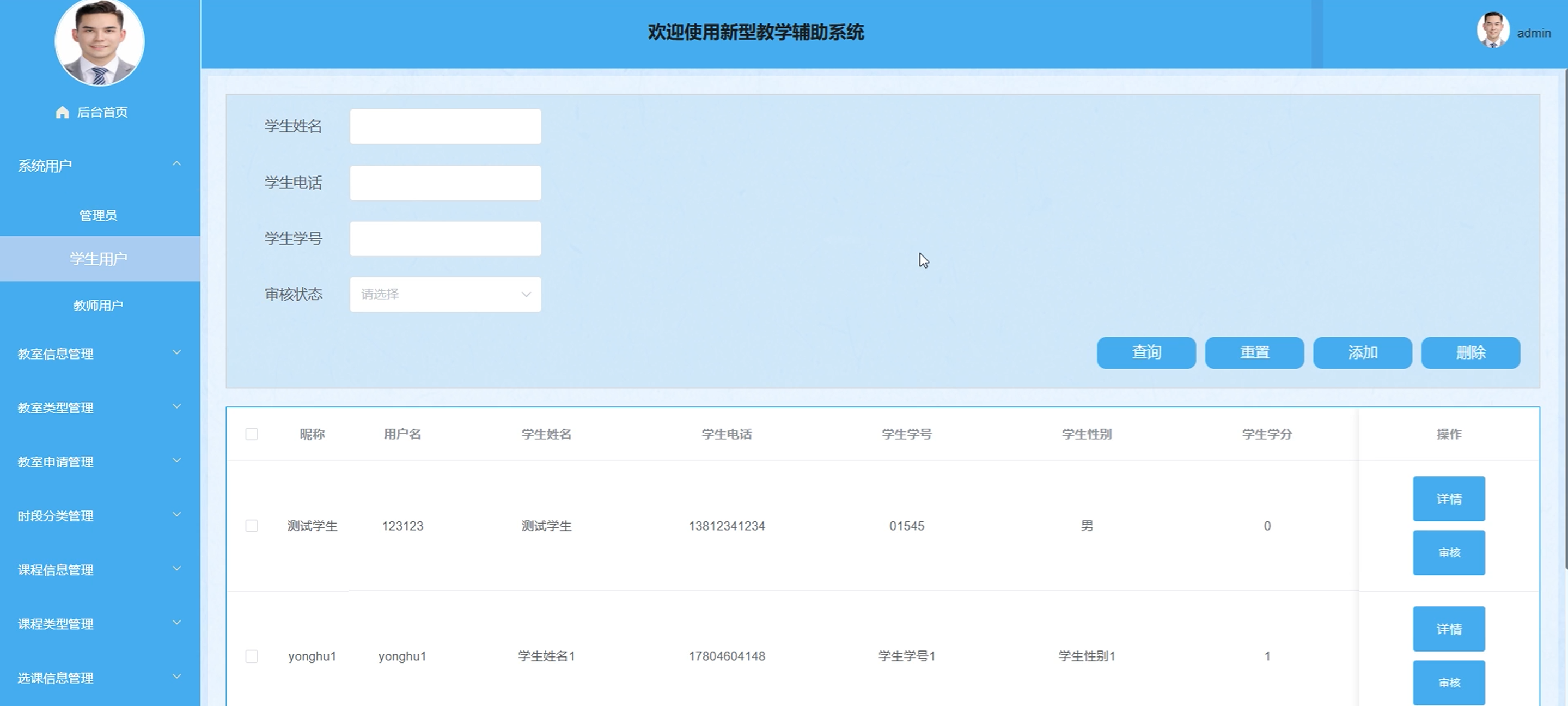Expand the 教室类型管理 chevron
The width and height of the screenshot is (1568, 706).
click(x=176, y=406)
